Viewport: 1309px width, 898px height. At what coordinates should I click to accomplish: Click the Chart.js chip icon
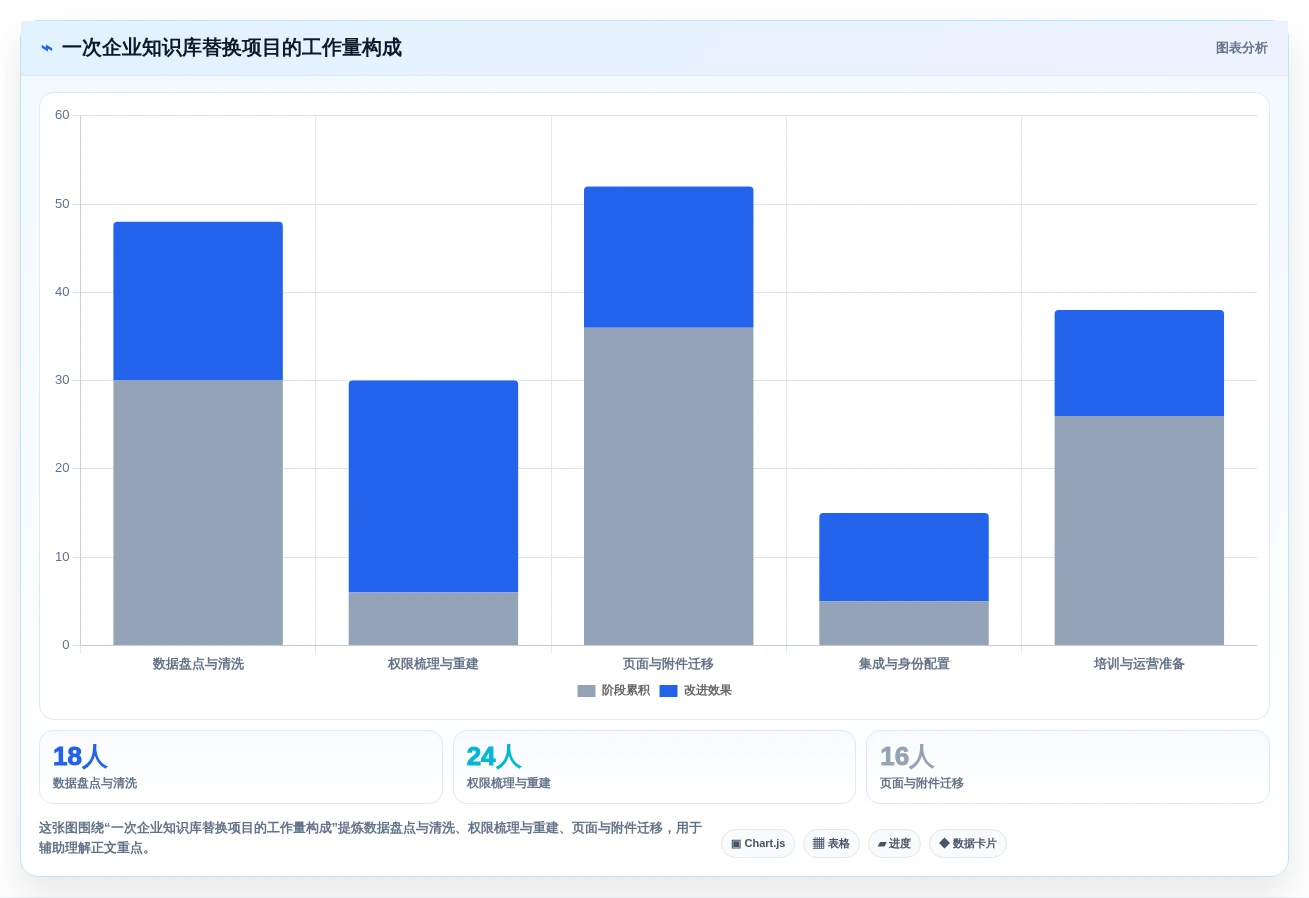coord(736,844)
